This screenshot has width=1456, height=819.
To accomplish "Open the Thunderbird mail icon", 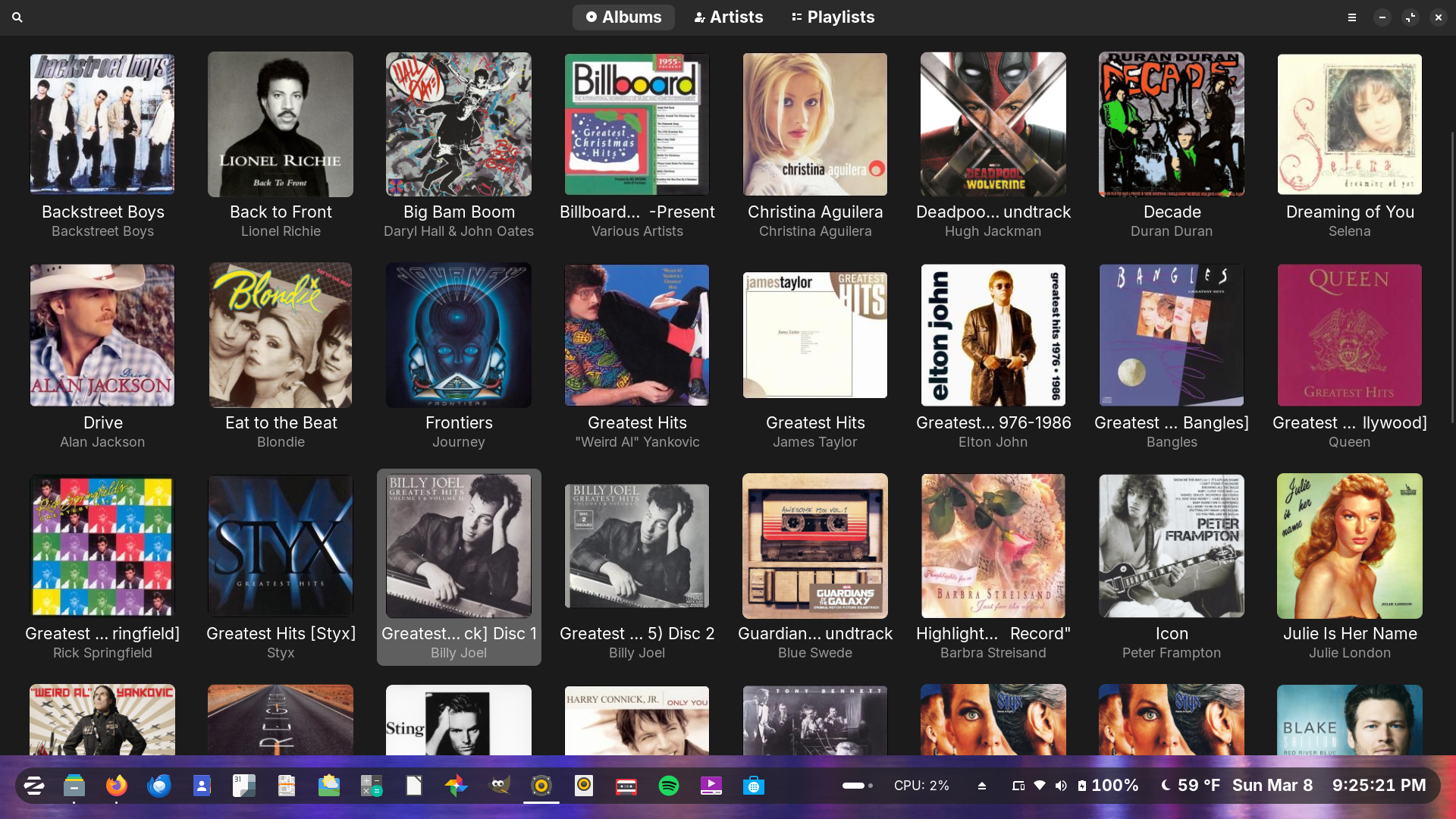I will click(159, 786).
